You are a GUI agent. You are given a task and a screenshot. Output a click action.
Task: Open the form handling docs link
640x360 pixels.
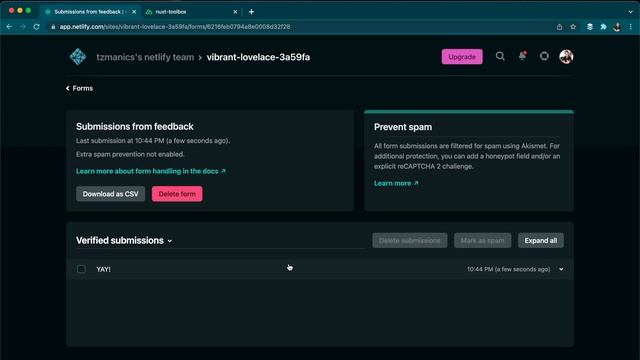coord(151,171)
